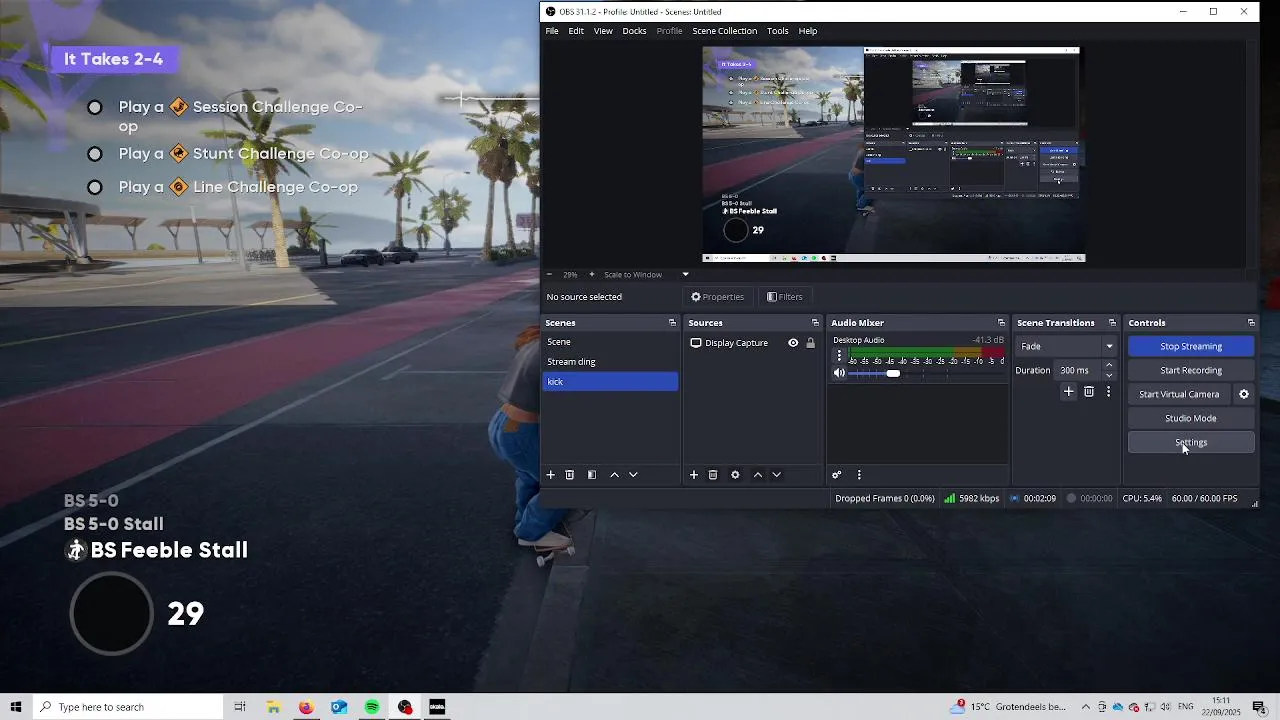Open Firefox from the taskbar
Screen dimensions: 1280x720
point(306,707)
